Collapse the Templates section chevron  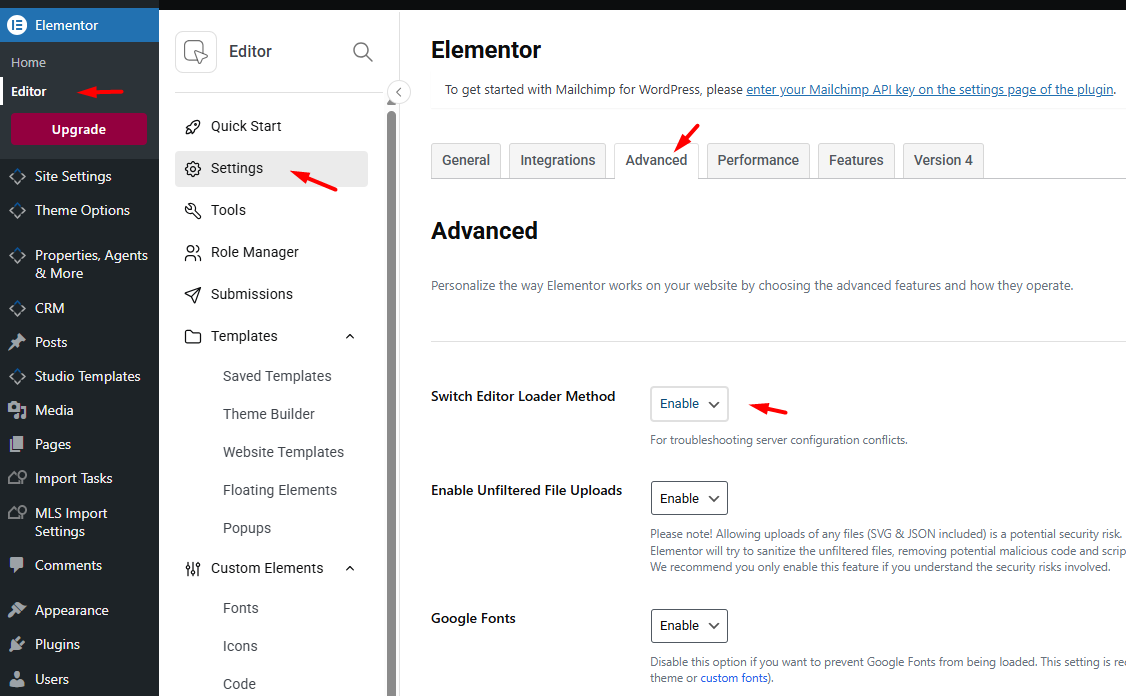tap(350, 337)
